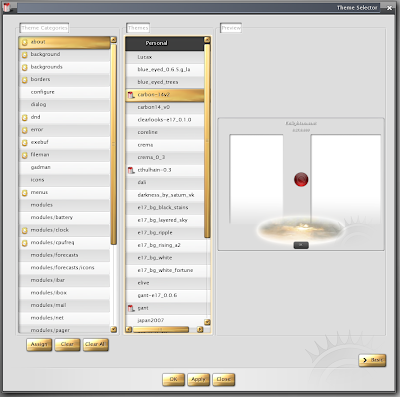Click the Clear button
The image size is (400, 397).
pos(67,344)
